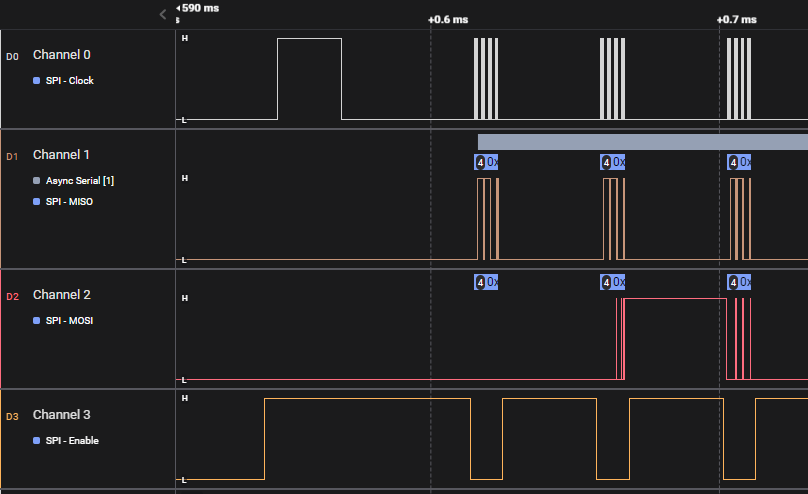Click the wide high pulse on Channel 0

pyautogui.click(x=309, y=79)
